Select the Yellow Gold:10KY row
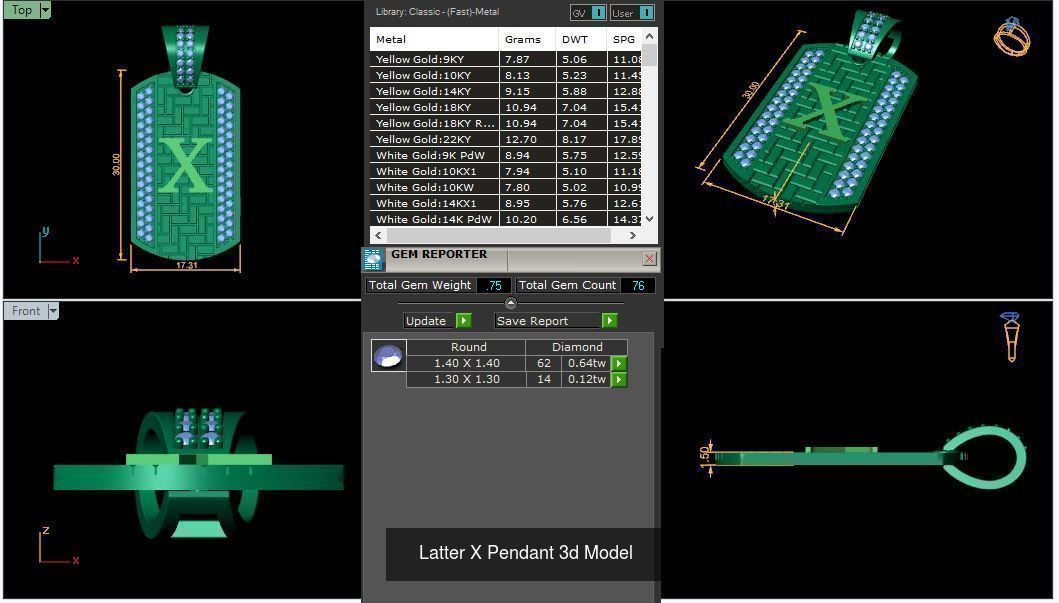This screenshot has width=1059, height=603. (505, 76)
